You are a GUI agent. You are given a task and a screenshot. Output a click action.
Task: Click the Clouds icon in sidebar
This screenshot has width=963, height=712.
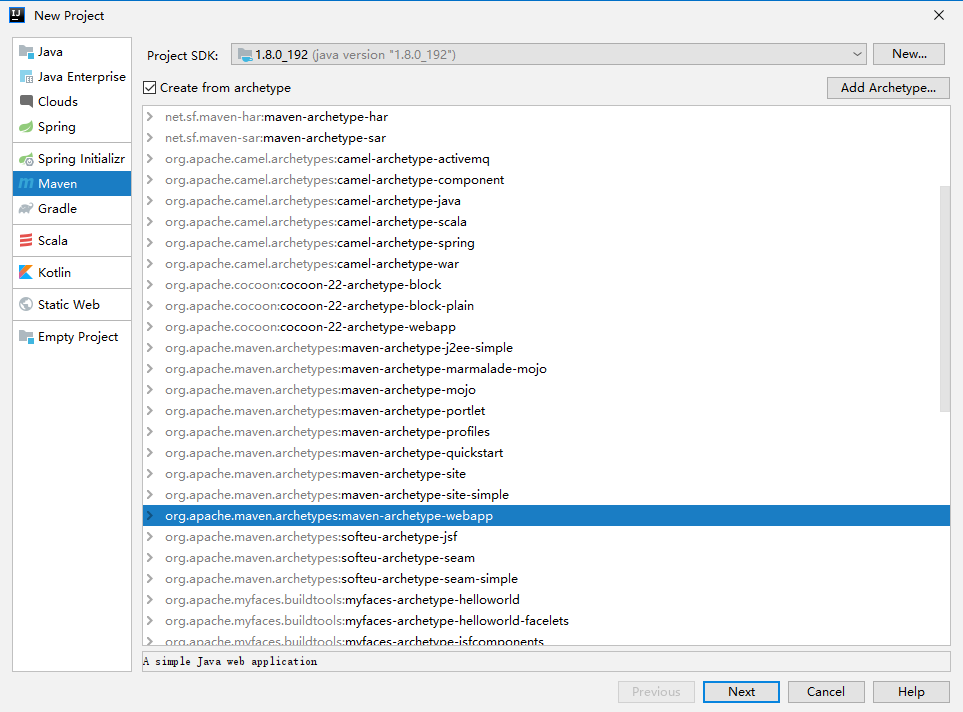click(26, 101)
